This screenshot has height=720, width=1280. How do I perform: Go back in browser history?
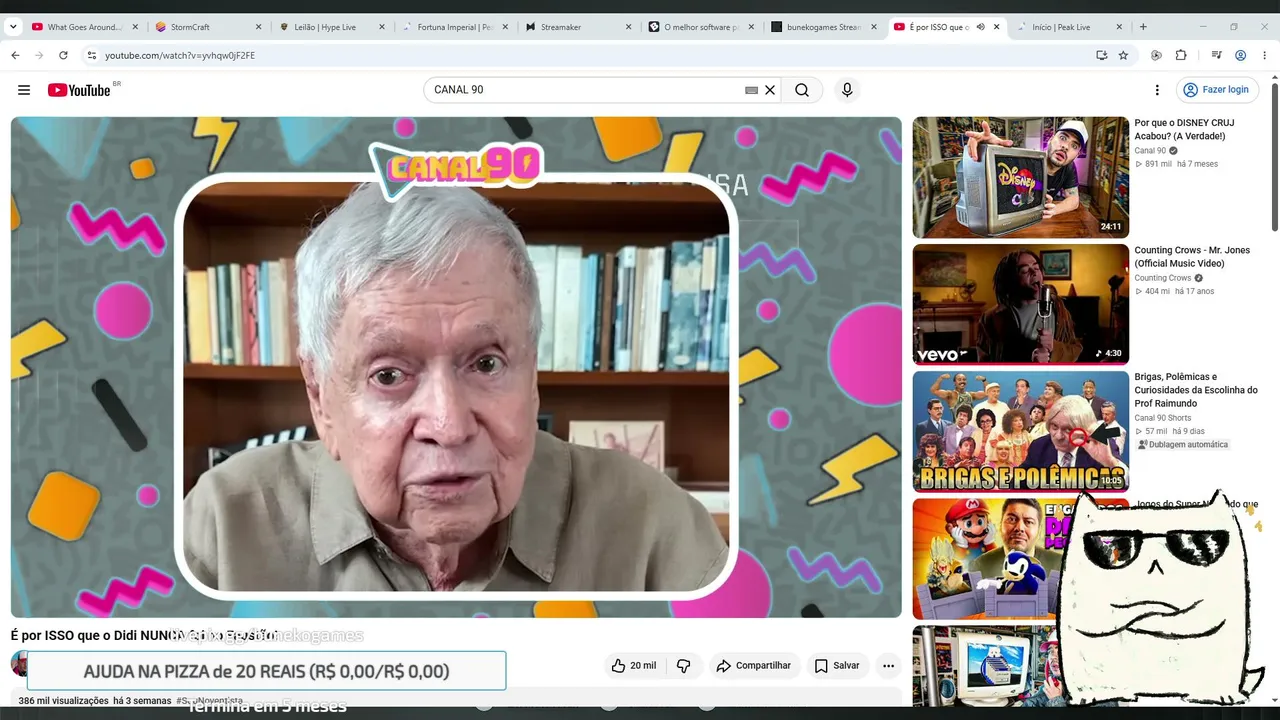point(15,55)
